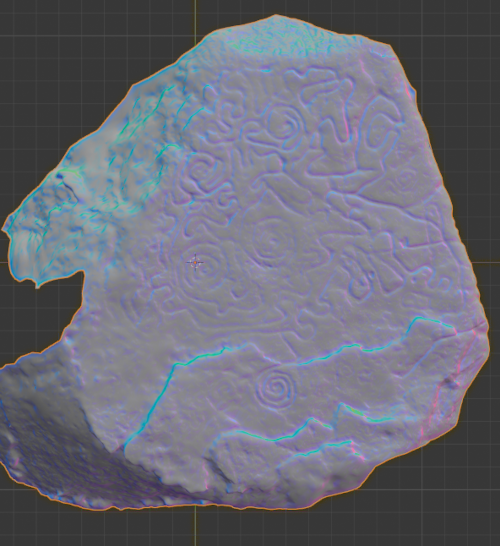Click the 3D cursor crosshair on the rock
The height and width of the screenshot is (546, 500).
point(195,262)
